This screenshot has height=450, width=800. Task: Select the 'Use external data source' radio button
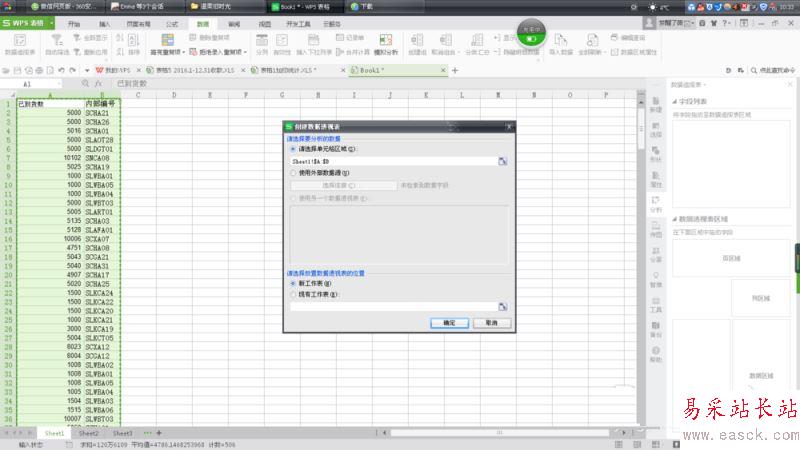[x=293, y=173]
